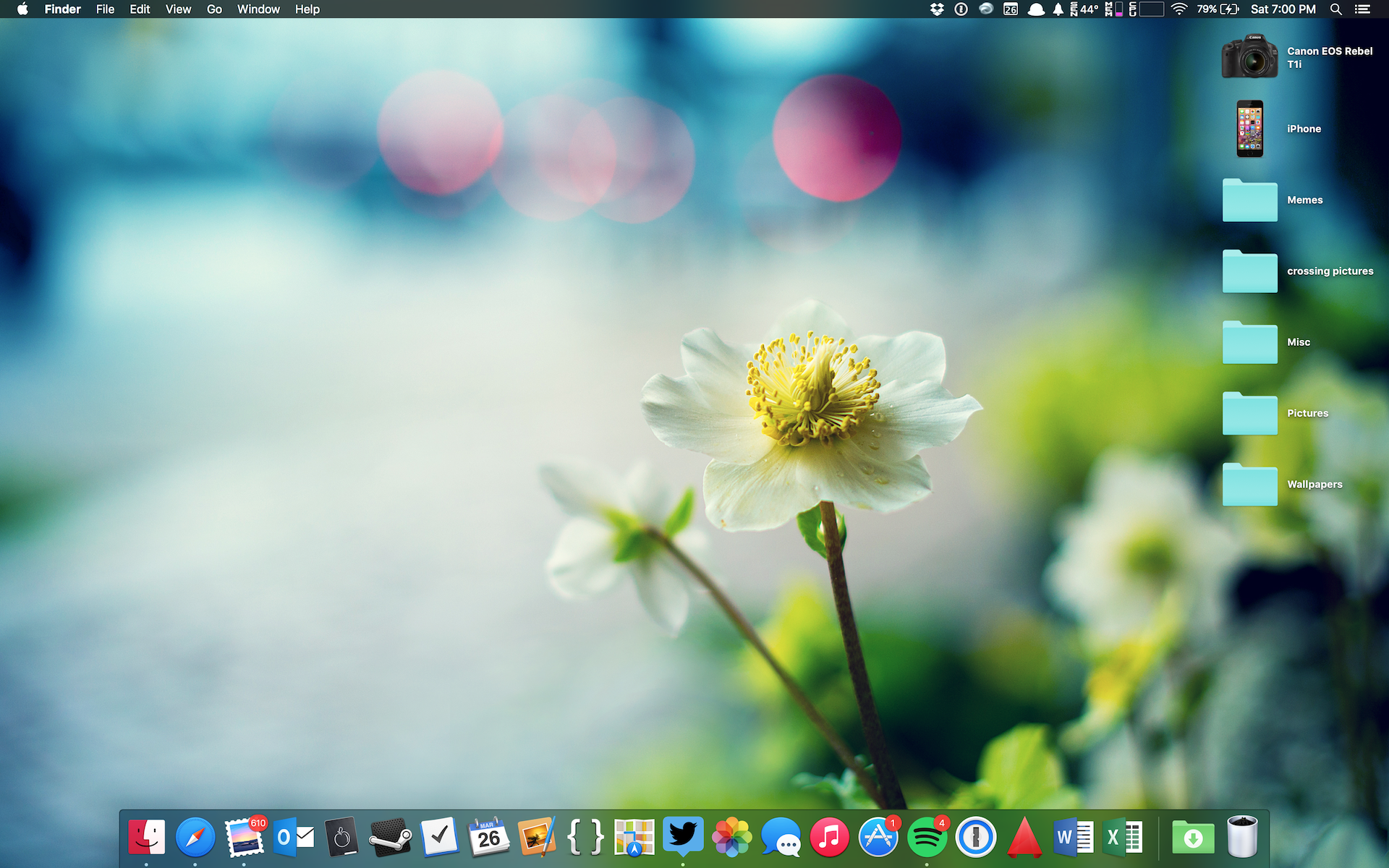
Task: Click the Spotlight search magnifier
Action: click(1336, 9)
